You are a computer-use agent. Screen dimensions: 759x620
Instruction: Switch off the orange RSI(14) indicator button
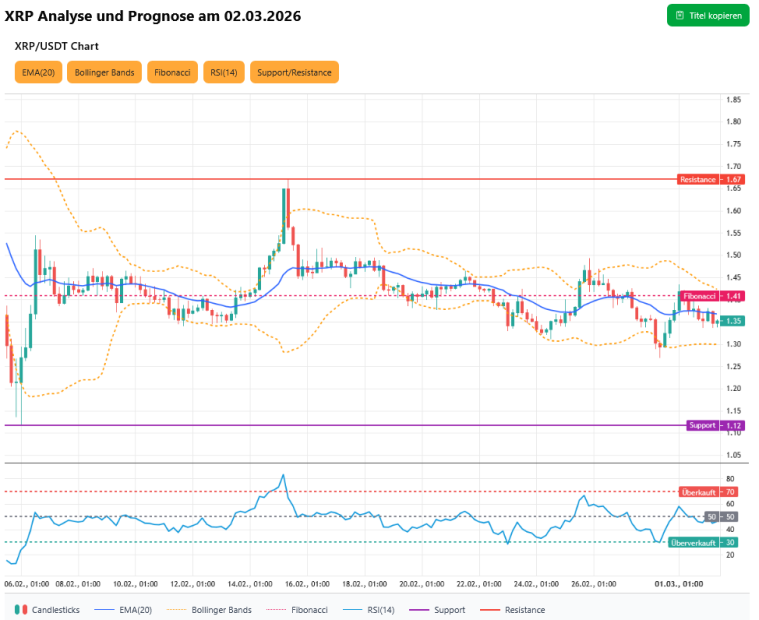[x=223, y=72]
